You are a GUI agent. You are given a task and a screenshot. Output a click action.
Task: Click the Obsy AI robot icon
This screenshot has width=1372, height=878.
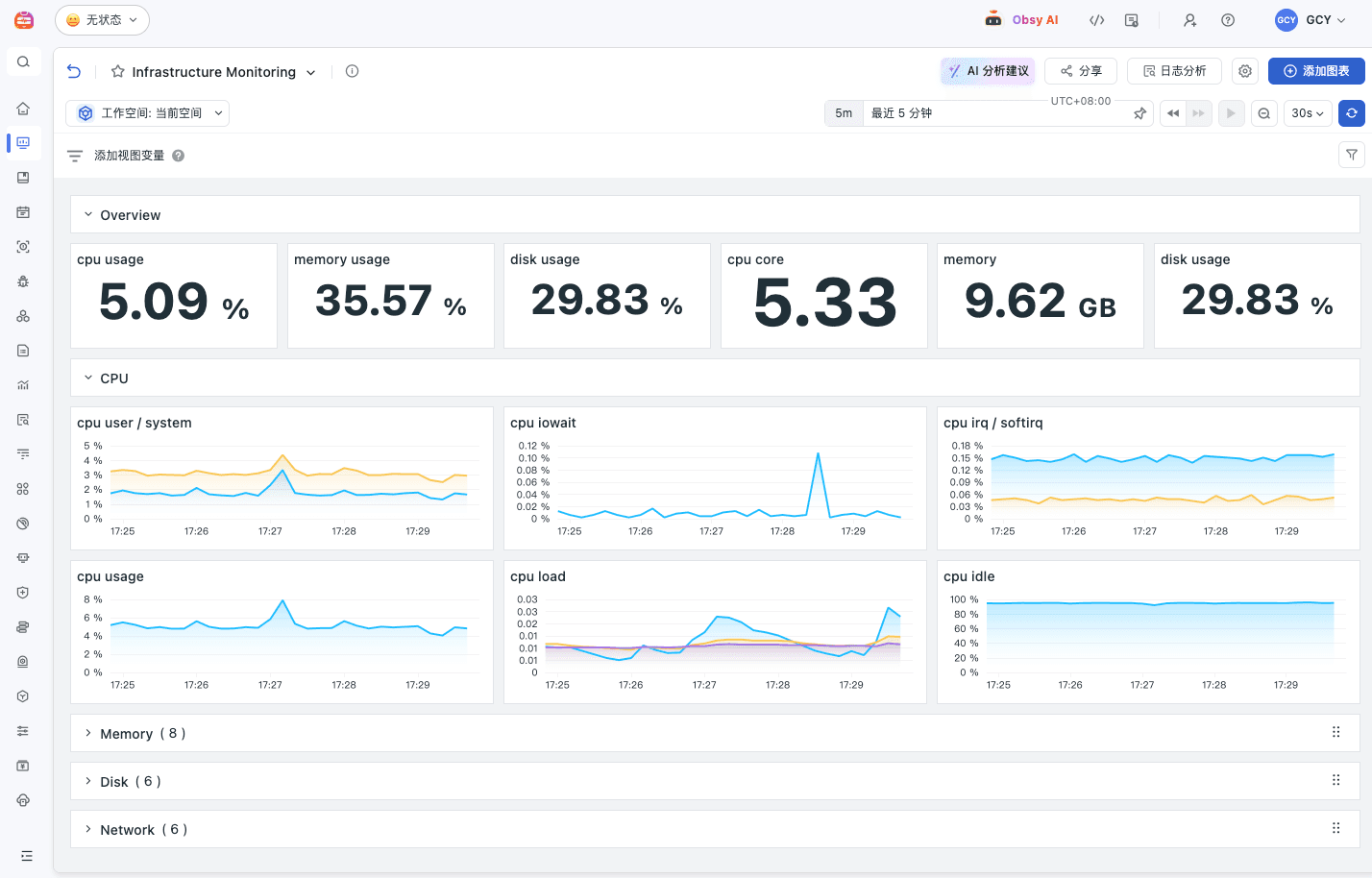[993, 19]
